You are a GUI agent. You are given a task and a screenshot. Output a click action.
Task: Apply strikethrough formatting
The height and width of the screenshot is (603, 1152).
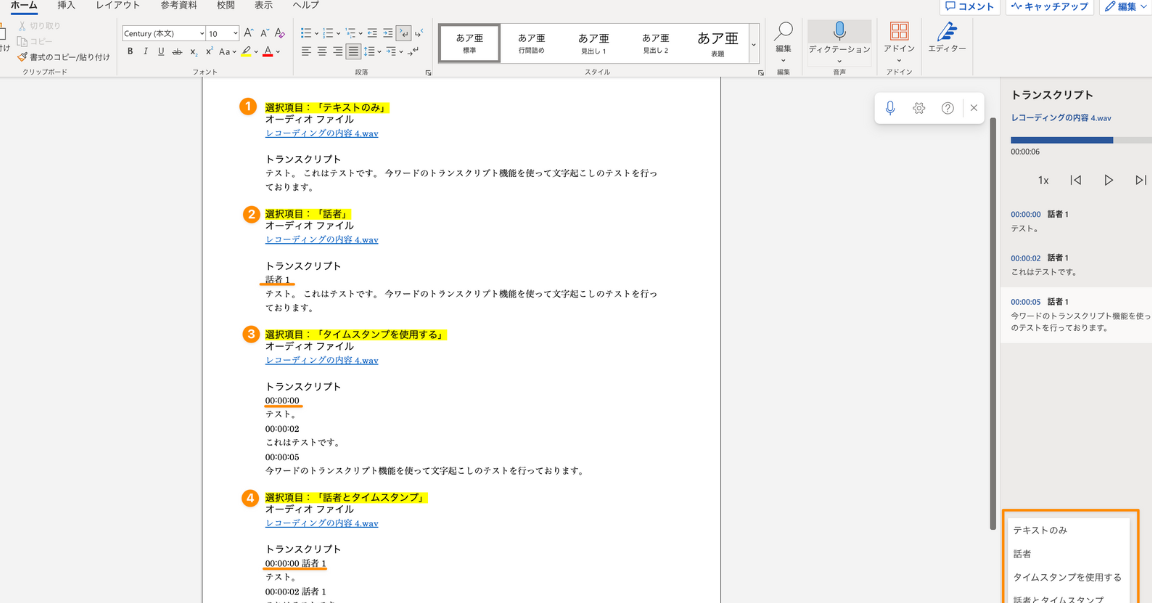[177, 51]
